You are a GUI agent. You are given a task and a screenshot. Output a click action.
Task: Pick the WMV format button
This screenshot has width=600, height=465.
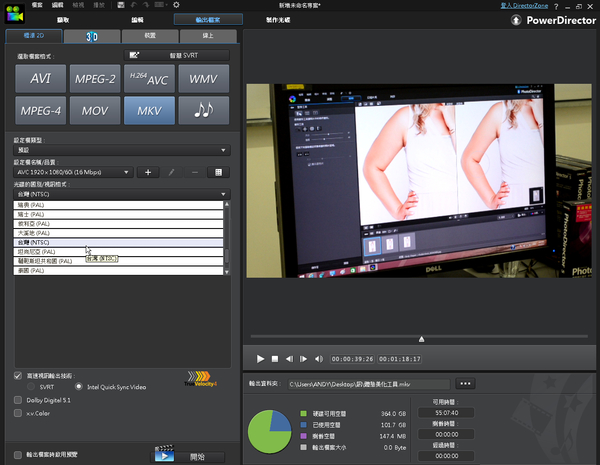tap(203, 78)
